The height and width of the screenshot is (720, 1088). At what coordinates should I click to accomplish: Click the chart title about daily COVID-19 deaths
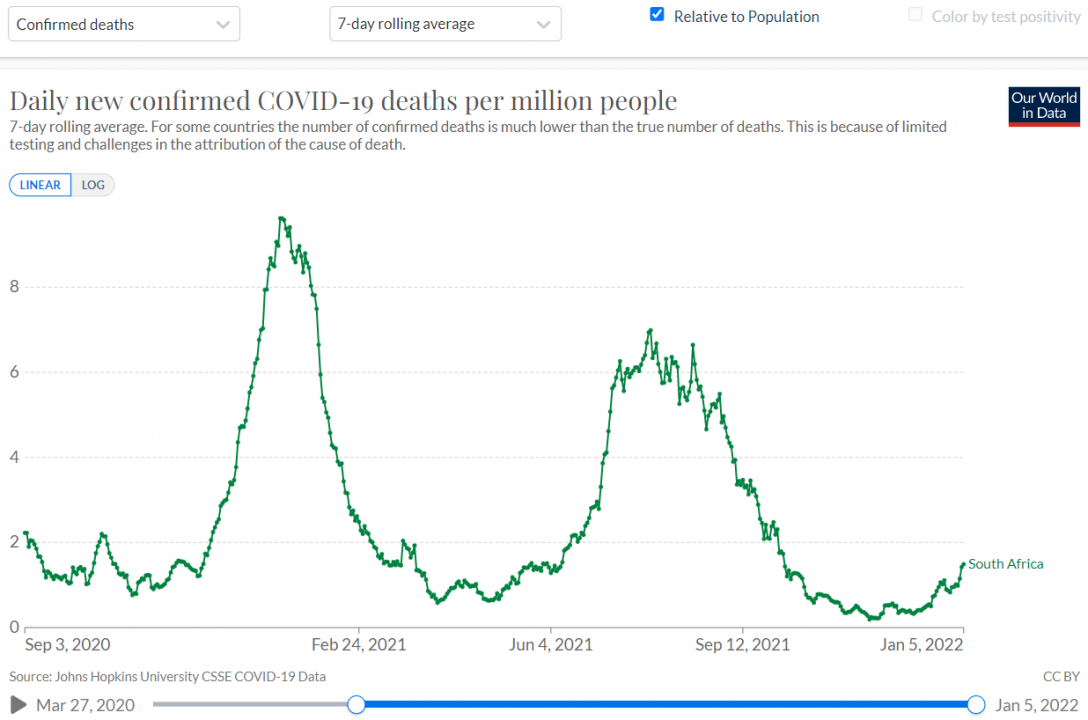(x=343, y=101)
